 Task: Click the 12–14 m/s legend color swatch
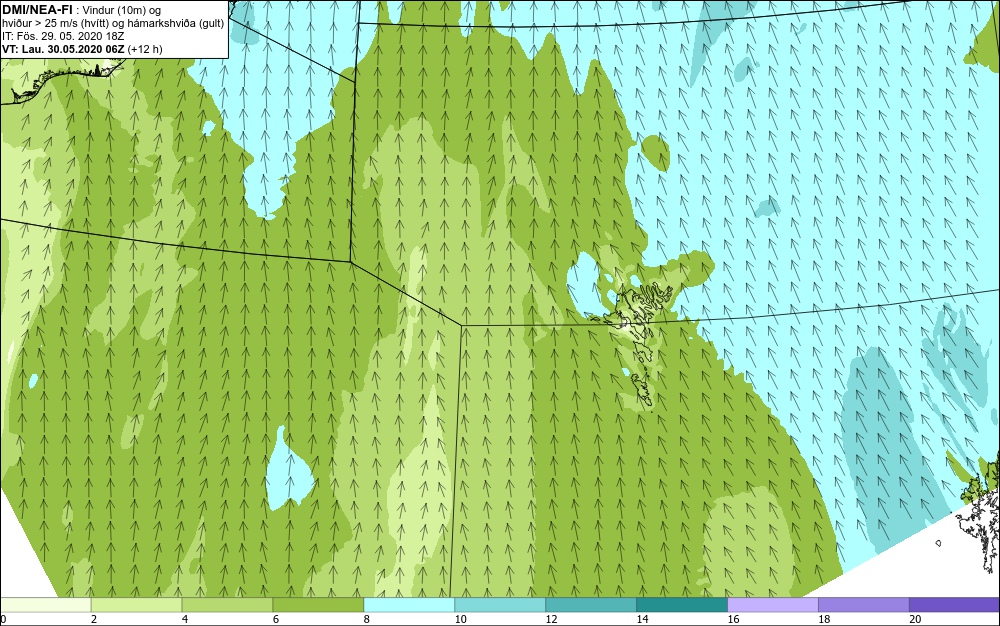591,605
